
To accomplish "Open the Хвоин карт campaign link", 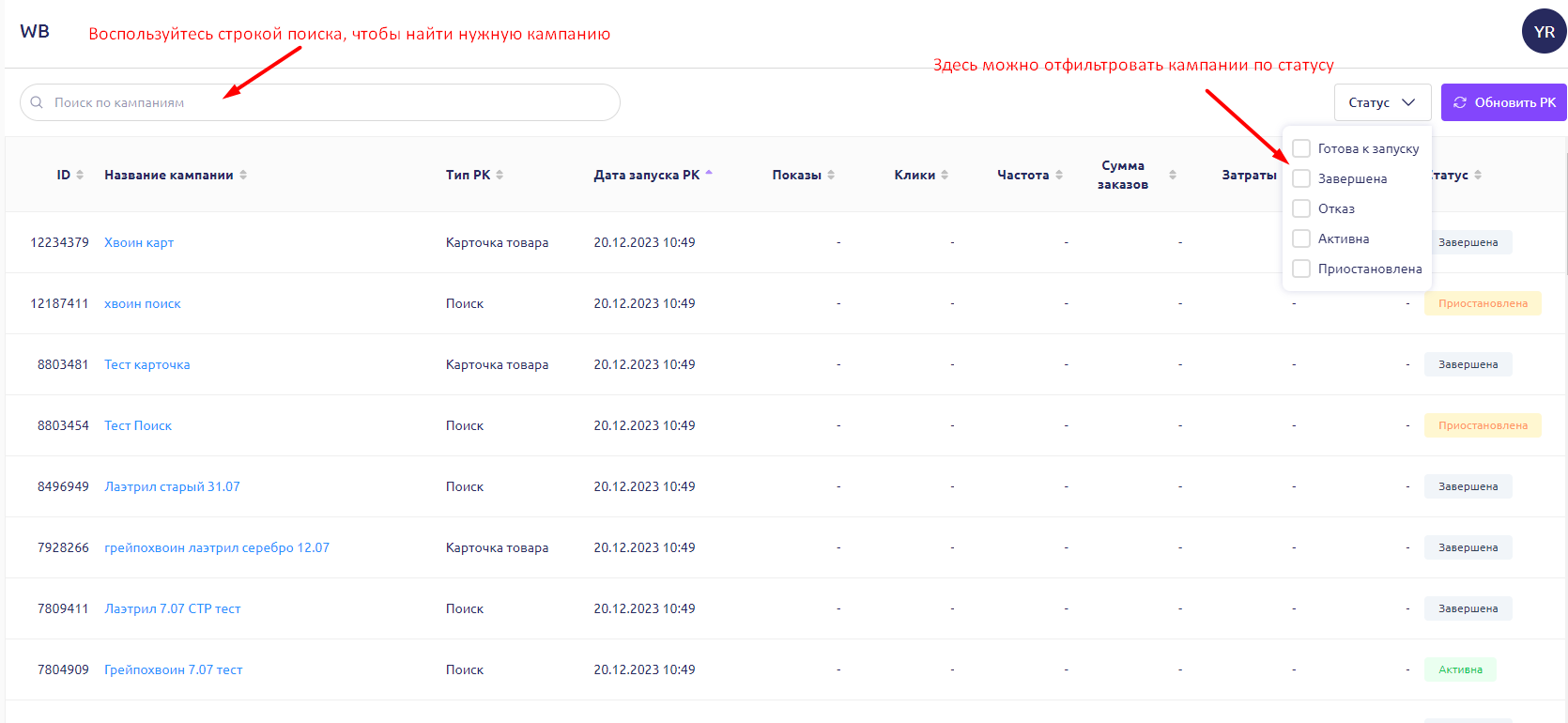I will 139,242.
